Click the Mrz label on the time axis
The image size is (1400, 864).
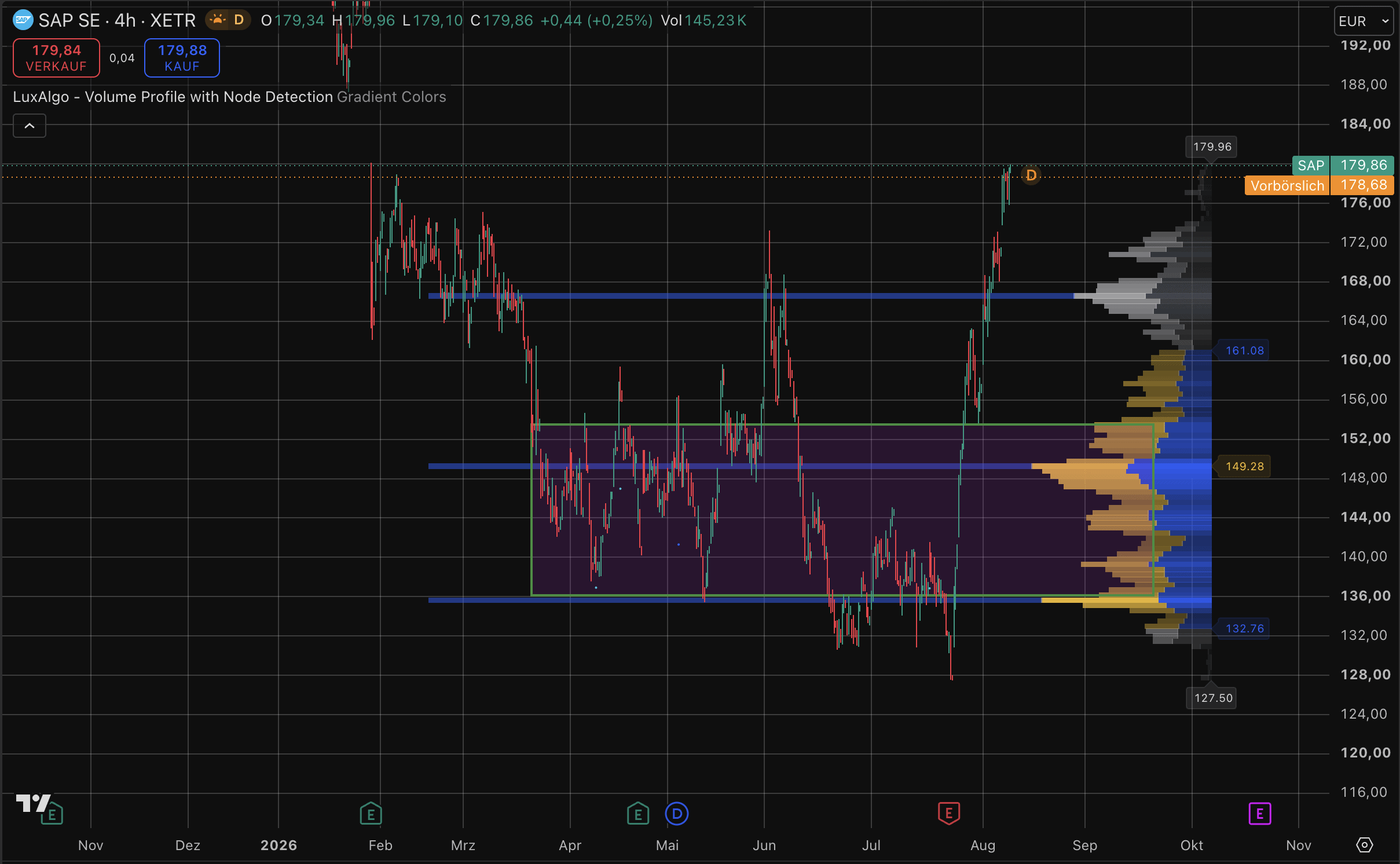coord(463,845)
